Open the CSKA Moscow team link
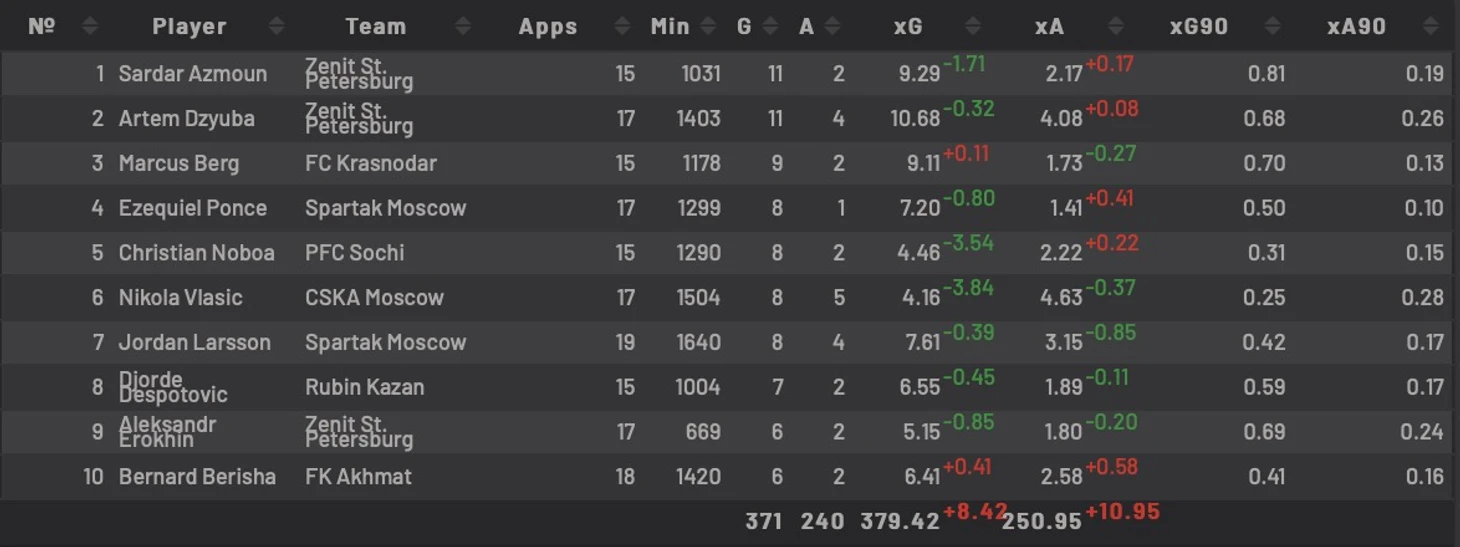1460x547 pixels. tap(375, 297)
